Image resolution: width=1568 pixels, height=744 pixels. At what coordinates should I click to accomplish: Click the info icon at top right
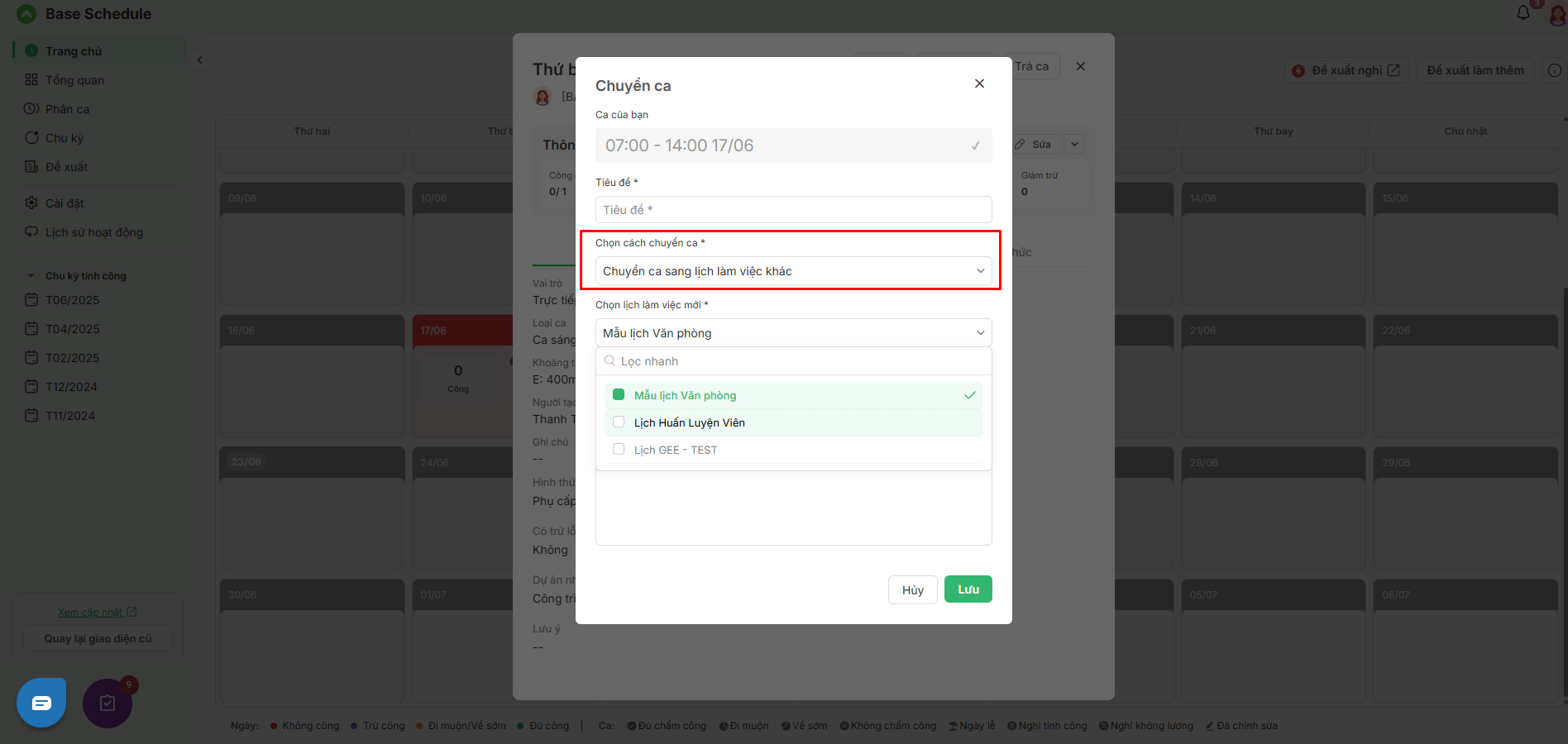1555,70
